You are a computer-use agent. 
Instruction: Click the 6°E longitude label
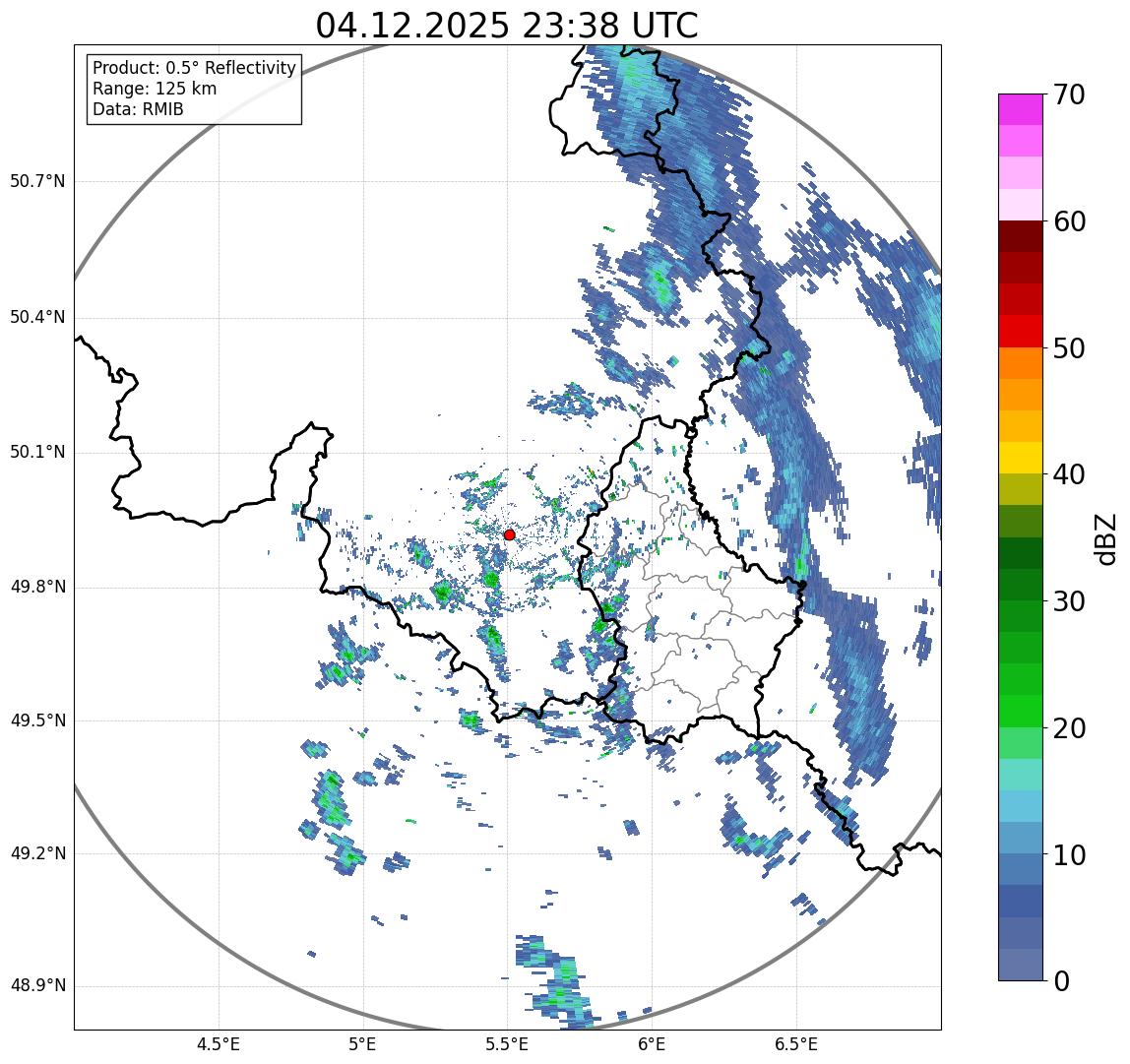pyautogui.click(x=652, y=1044)
